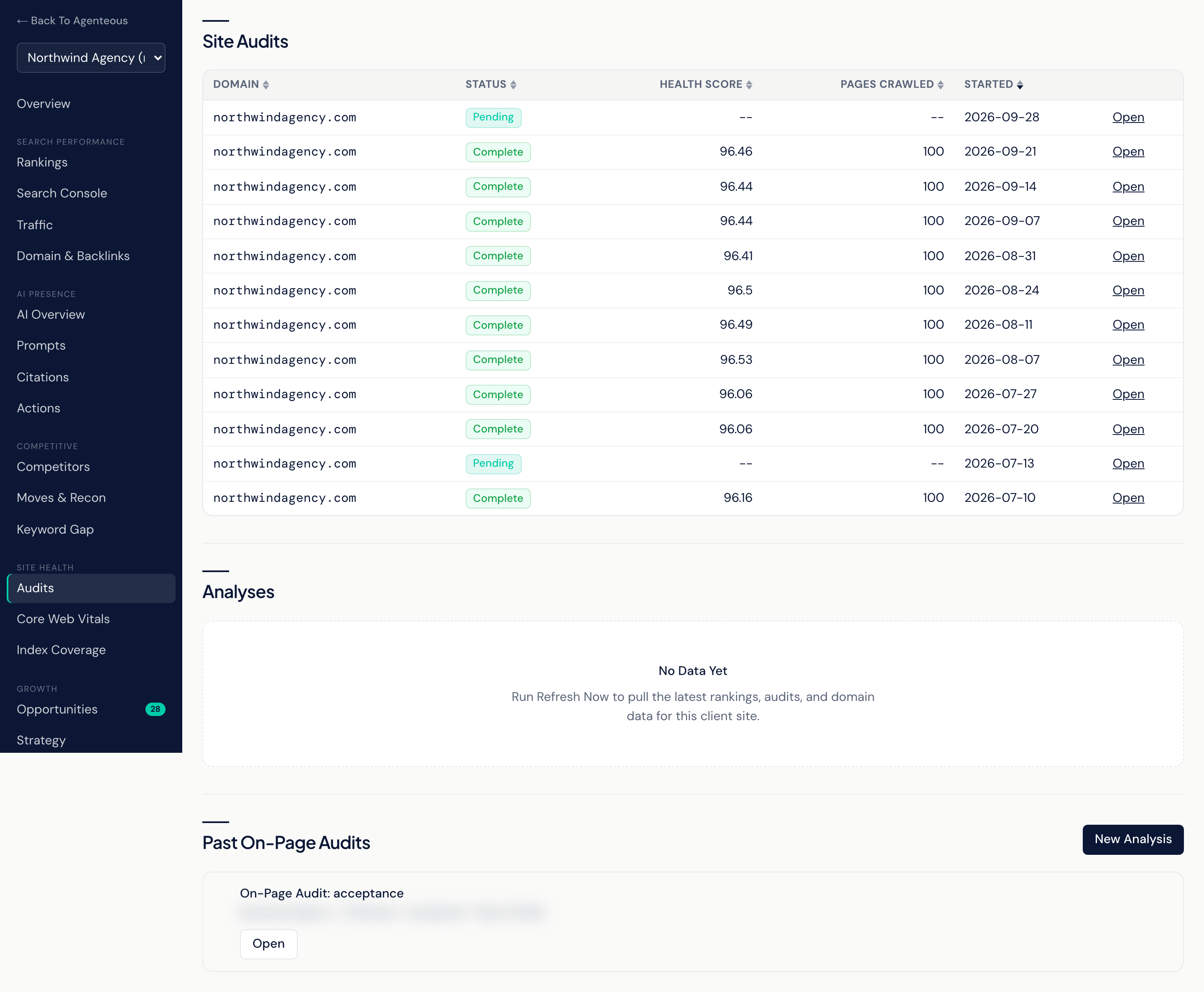Open the audit started 2026-08-31
Viewport: 1204px width, 992px height.
(x=1128, y=256)
